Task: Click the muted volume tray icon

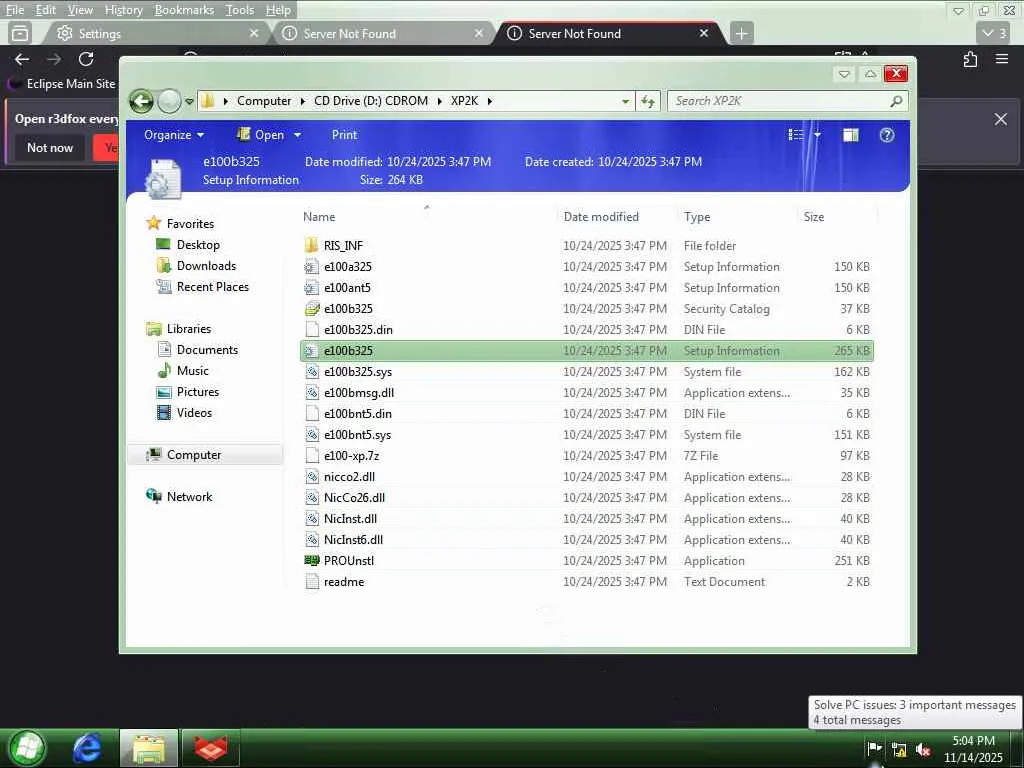Action: click(x=923, y=750)
